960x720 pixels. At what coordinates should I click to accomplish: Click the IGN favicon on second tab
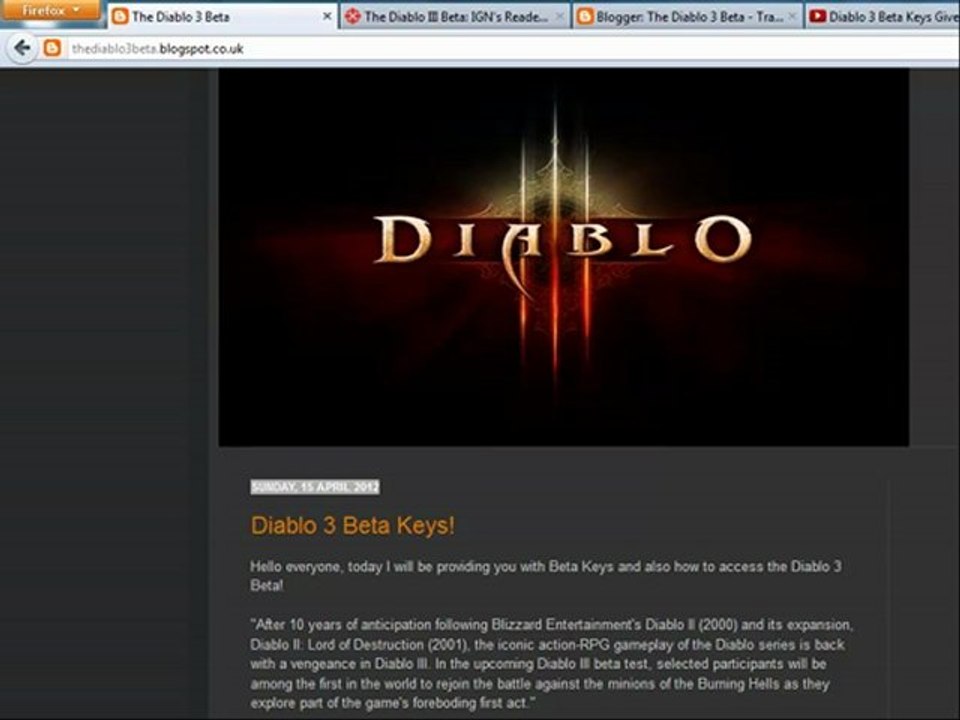(353, 17)
